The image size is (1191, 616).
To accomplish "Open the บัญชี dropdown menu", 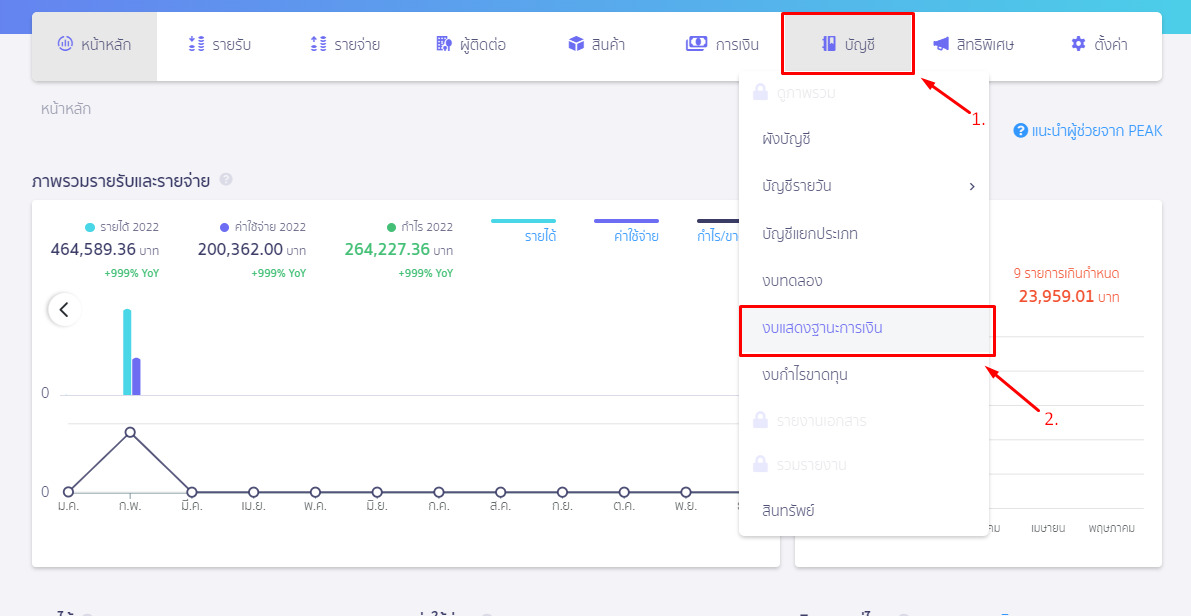I will 848,44.
